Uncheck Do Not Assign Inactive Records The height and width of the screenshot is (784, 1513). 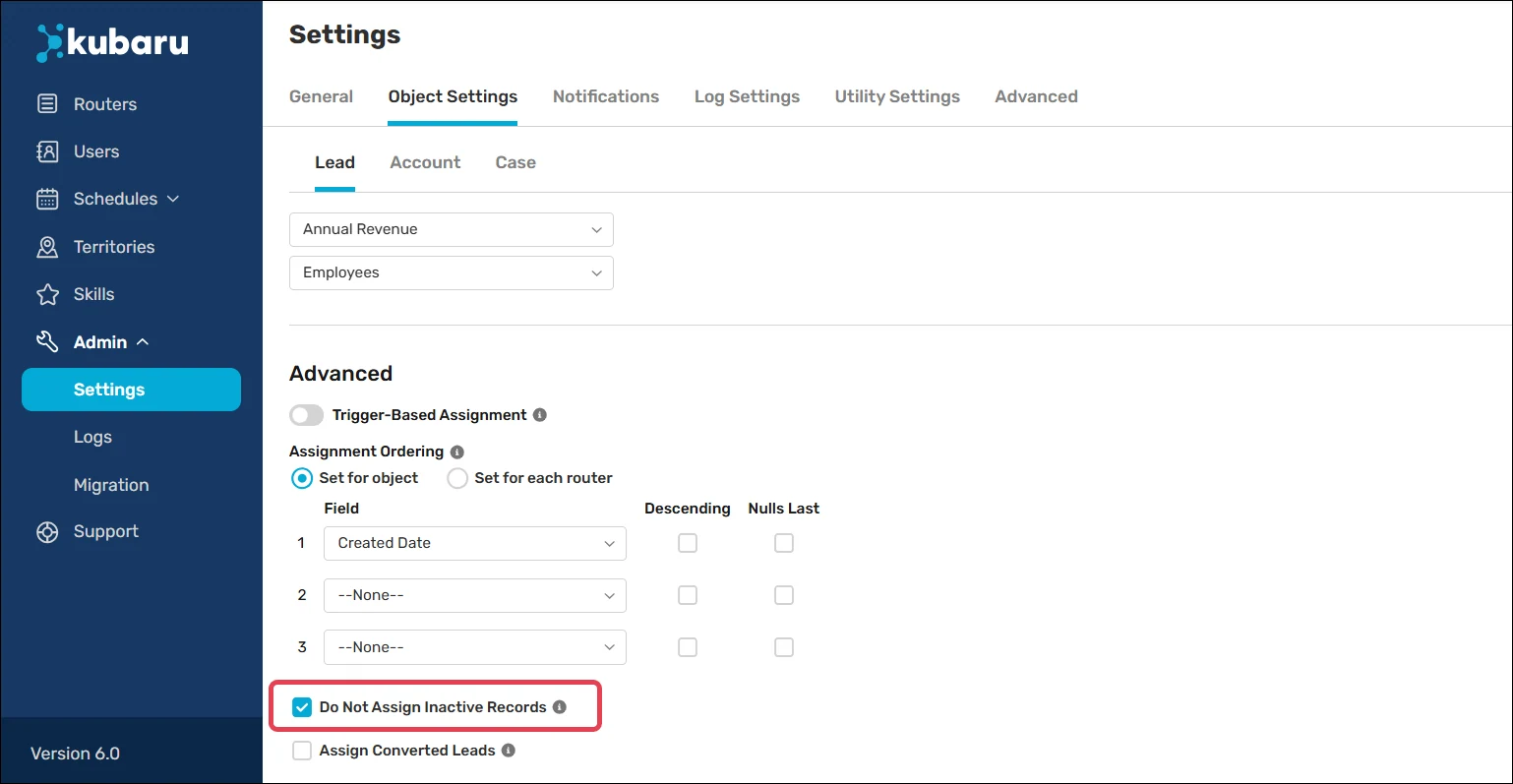302,707
